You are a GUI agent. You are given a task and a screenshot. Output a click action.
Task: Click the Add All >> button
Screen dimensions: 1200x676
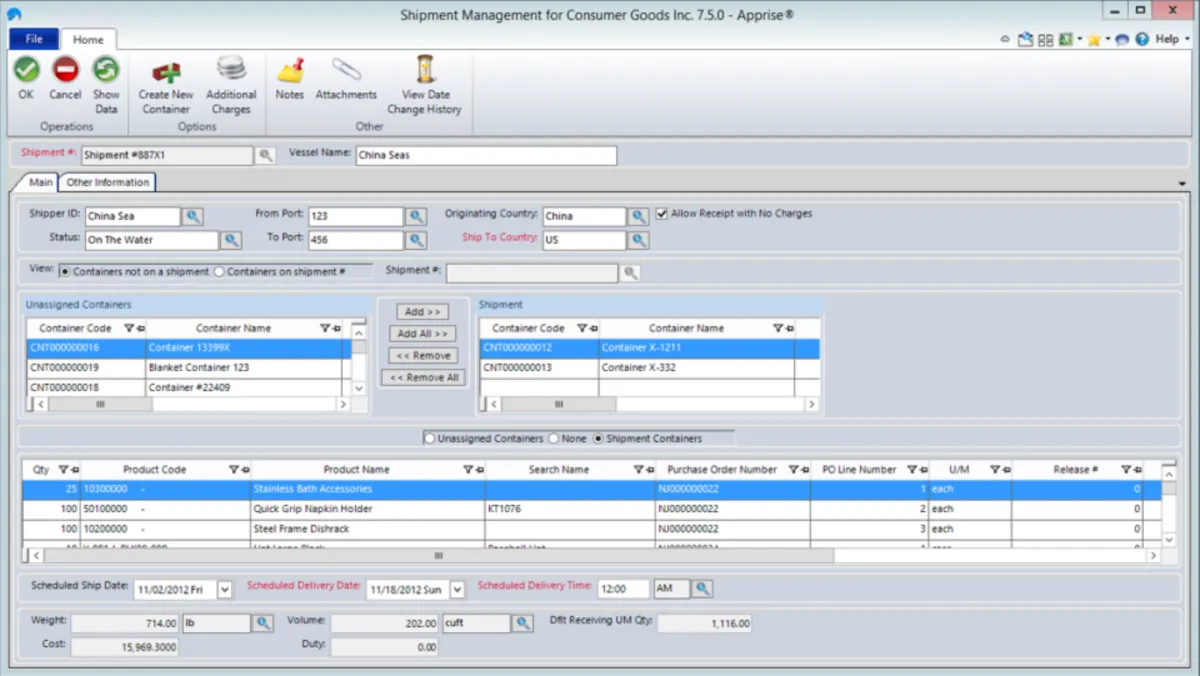pos(423,334)
